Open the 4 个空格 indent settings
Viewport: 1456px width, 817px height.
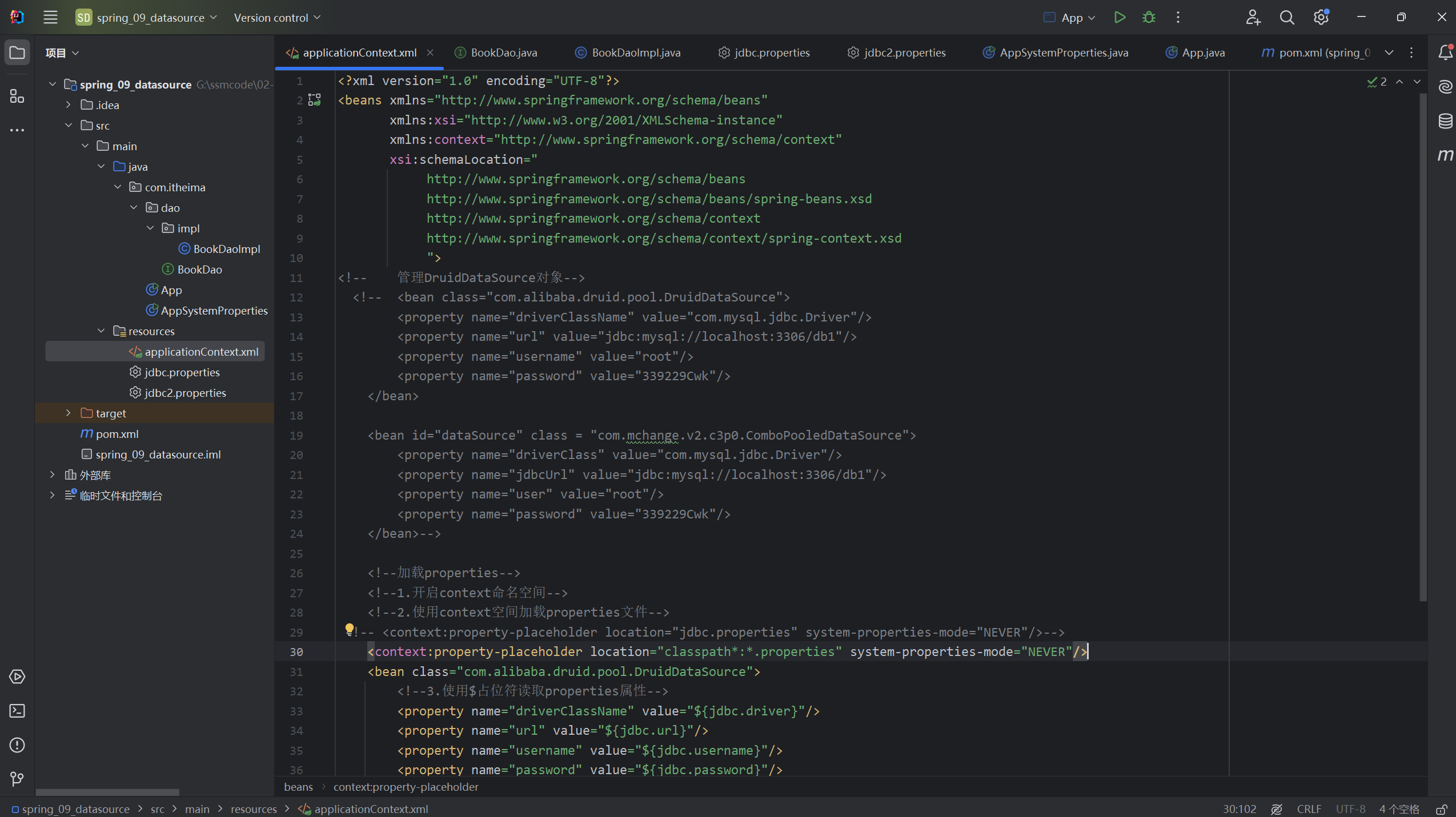click(1399, 809)
